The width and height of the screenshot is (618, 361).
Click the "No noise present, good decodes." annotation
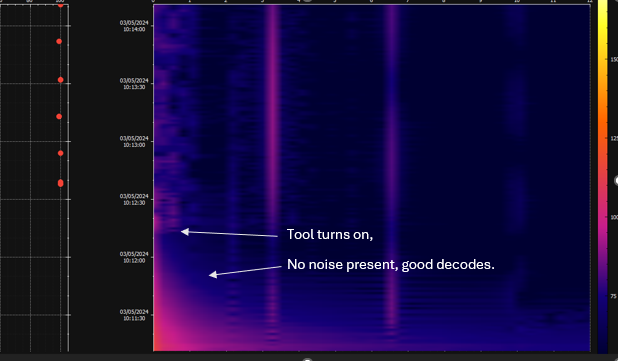[x=391, y=264]
